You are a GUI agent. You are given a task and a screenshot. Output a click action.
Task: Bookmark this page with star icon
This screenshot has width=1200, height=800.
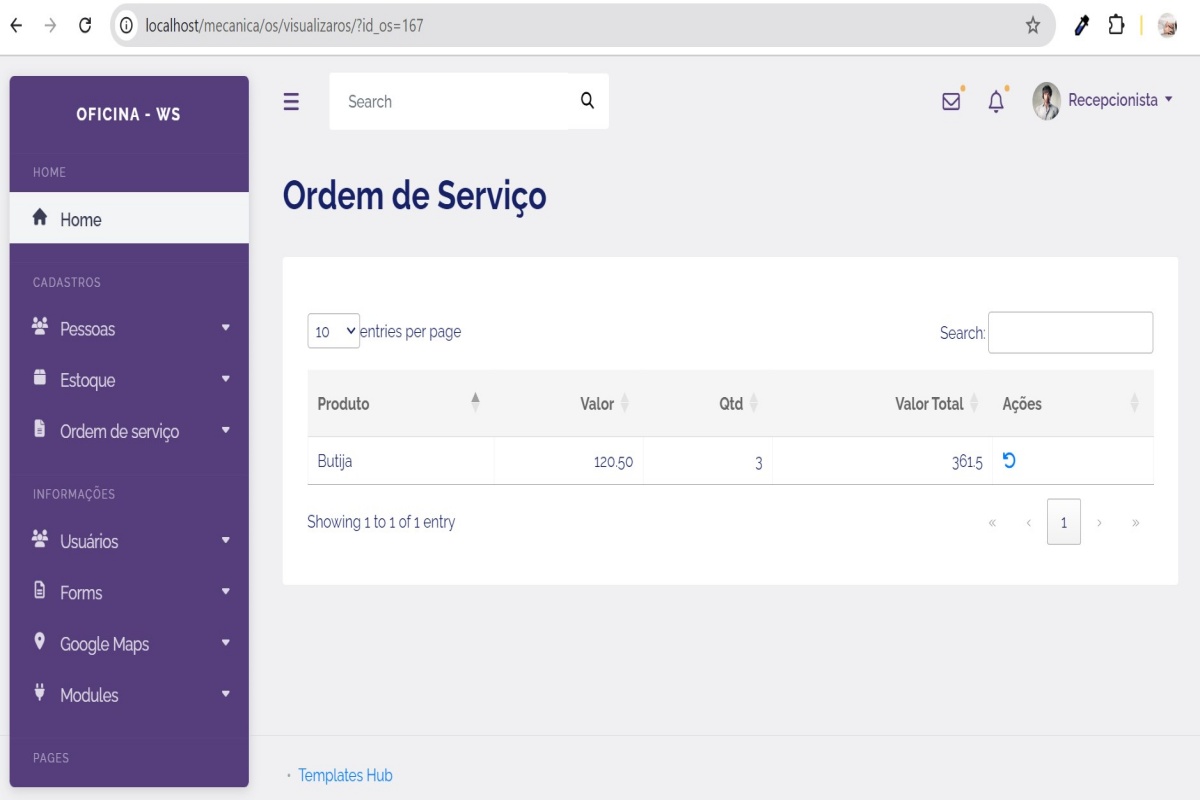coord(1033,26)
